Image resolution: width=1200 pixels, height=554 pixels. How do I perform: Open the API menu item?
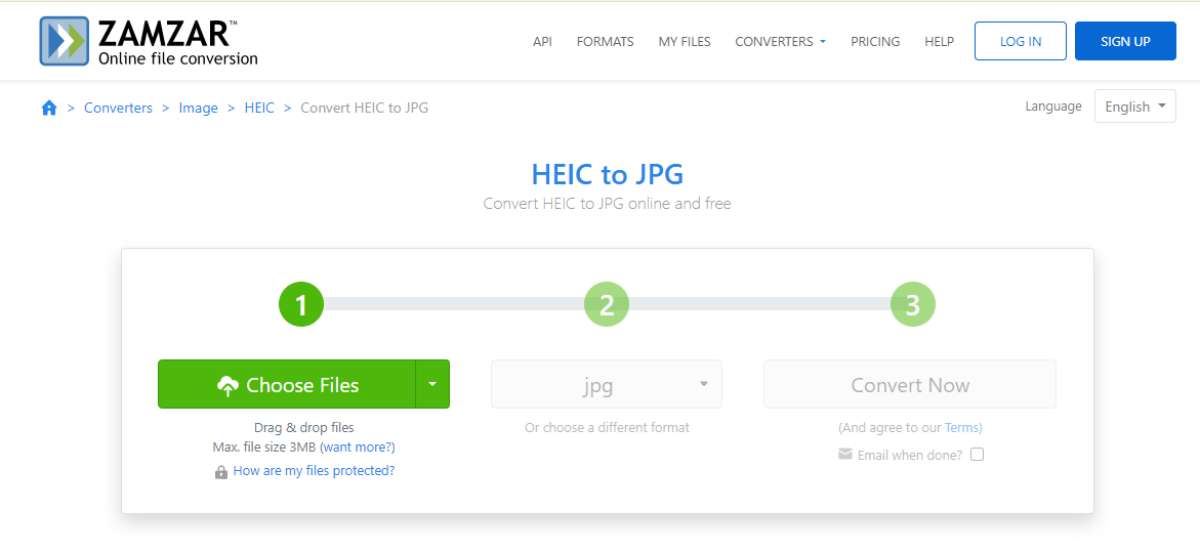[542, 41]
